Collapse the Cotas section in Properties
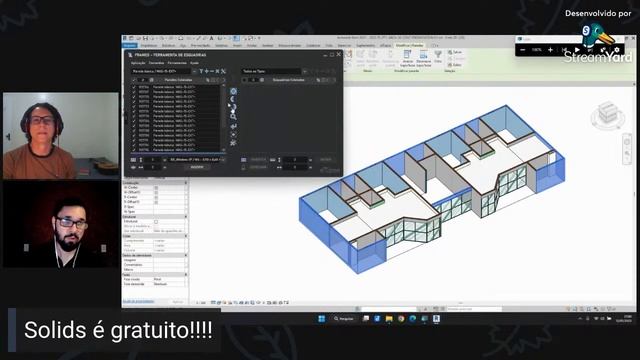 pyautogui.click(x=186, y=236)
